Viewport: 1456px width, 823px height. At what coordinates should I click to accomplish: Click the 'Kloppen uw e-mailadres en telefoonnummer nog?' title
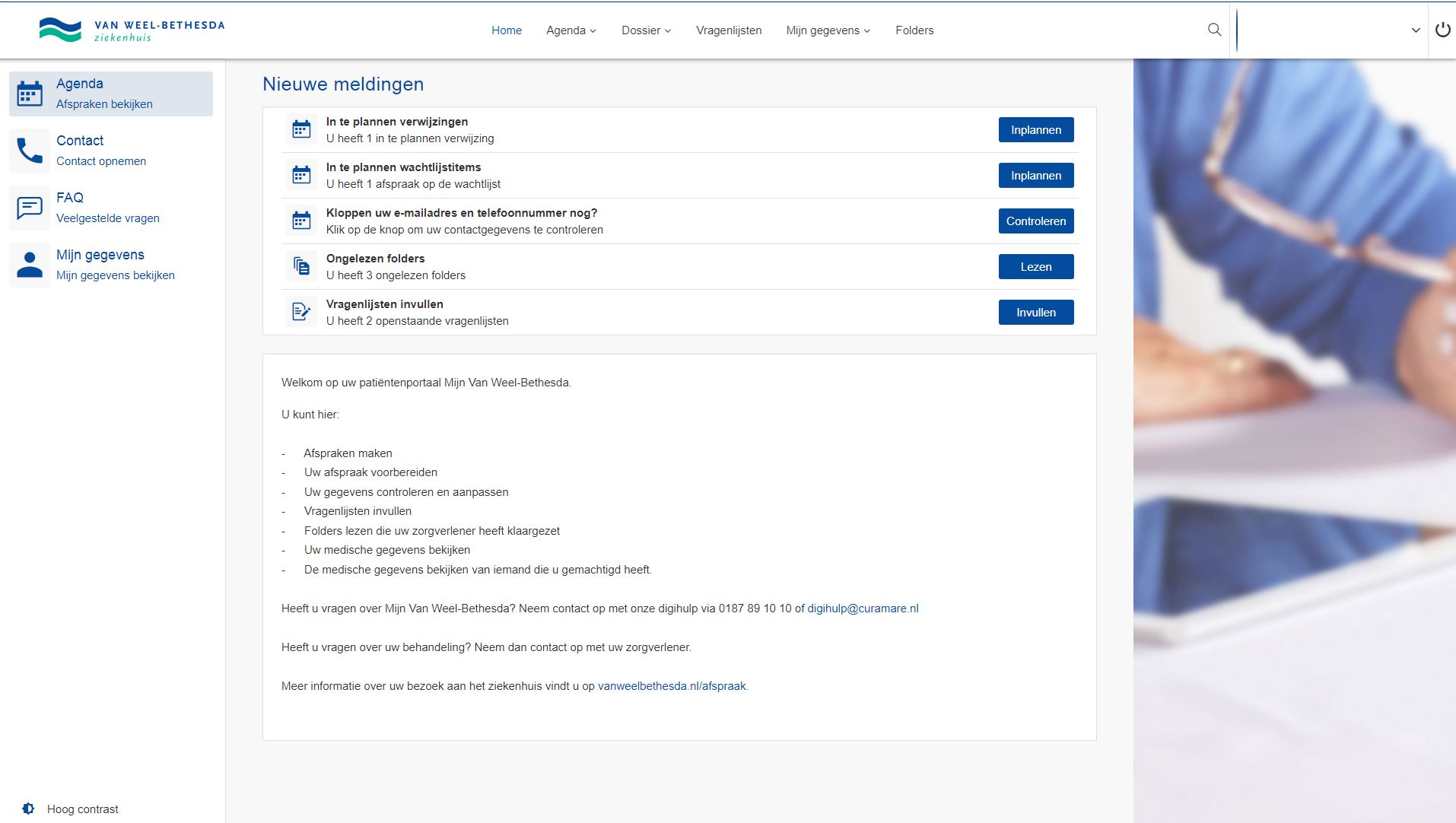462,213
